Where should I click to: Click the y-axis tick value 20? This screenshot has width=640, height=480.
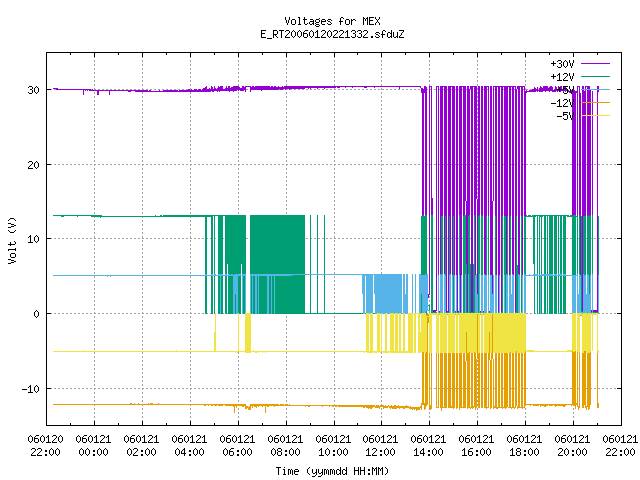click(33, 165)
